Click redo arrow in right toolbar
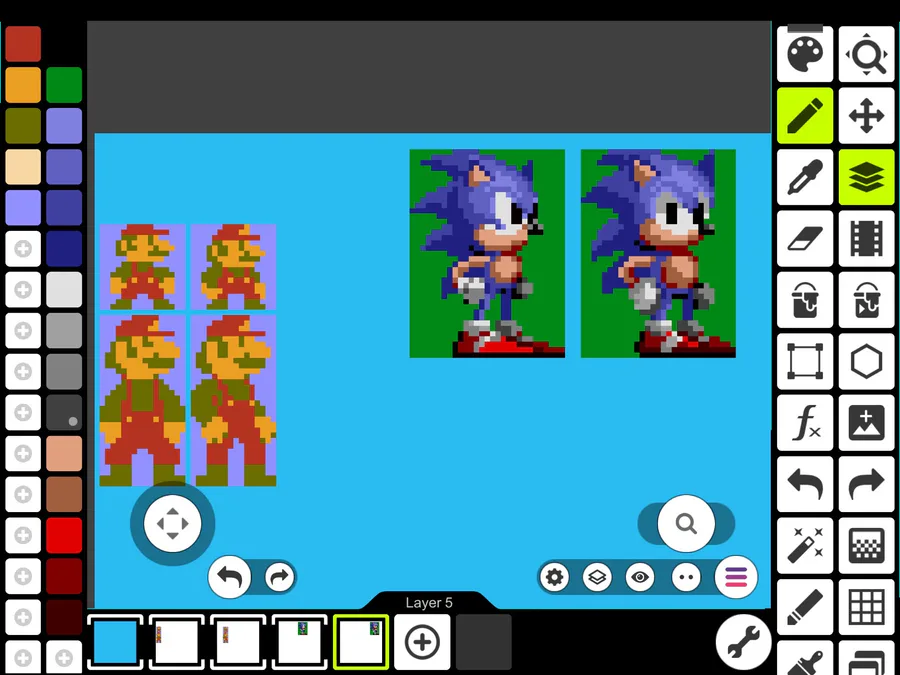 (866, 484)
